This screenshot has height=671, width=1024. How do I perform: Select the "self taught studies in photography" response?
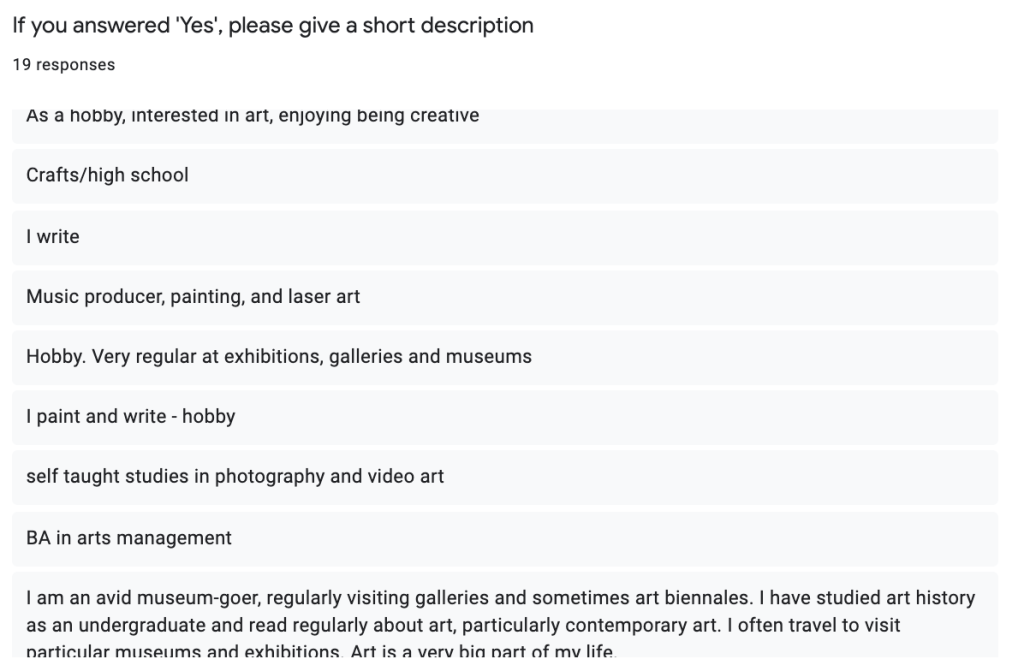234,477
